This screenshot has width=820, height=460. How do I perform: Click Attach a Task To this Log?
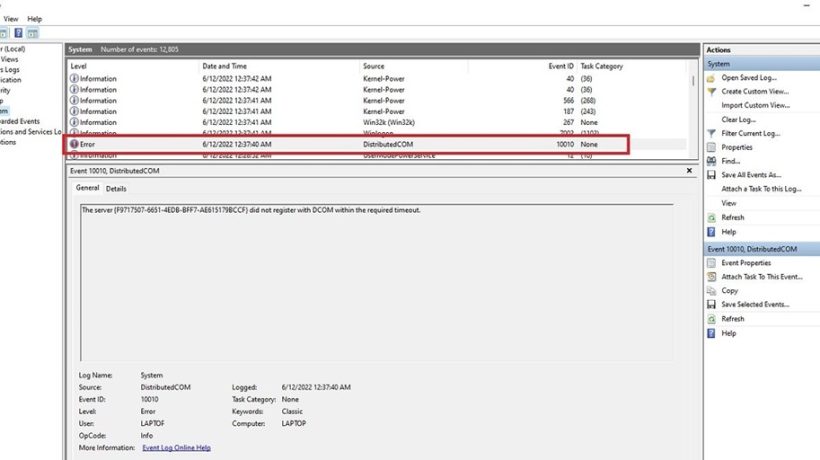(761, 189)
